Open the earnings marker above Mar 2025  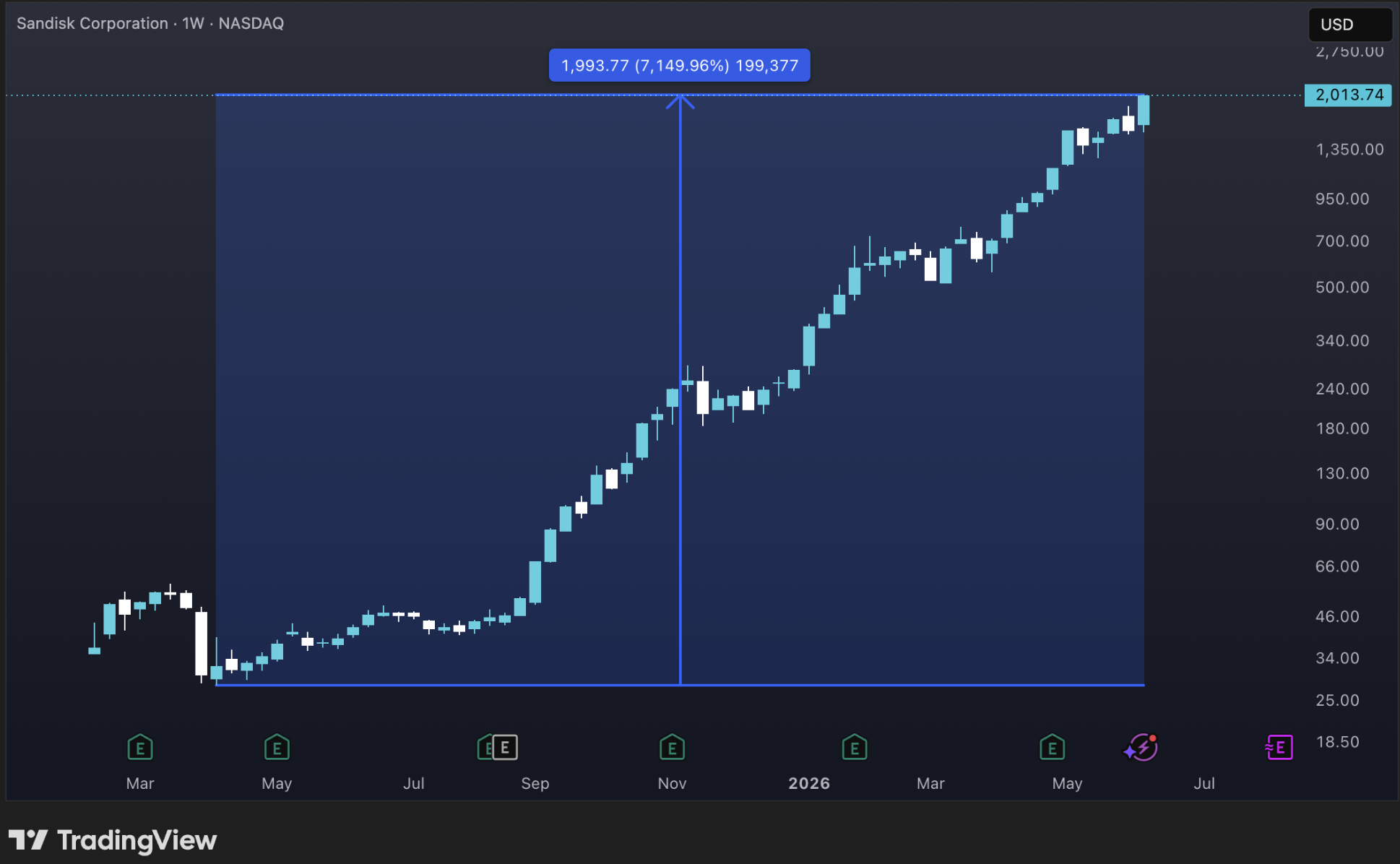click(x=140, y=748)
